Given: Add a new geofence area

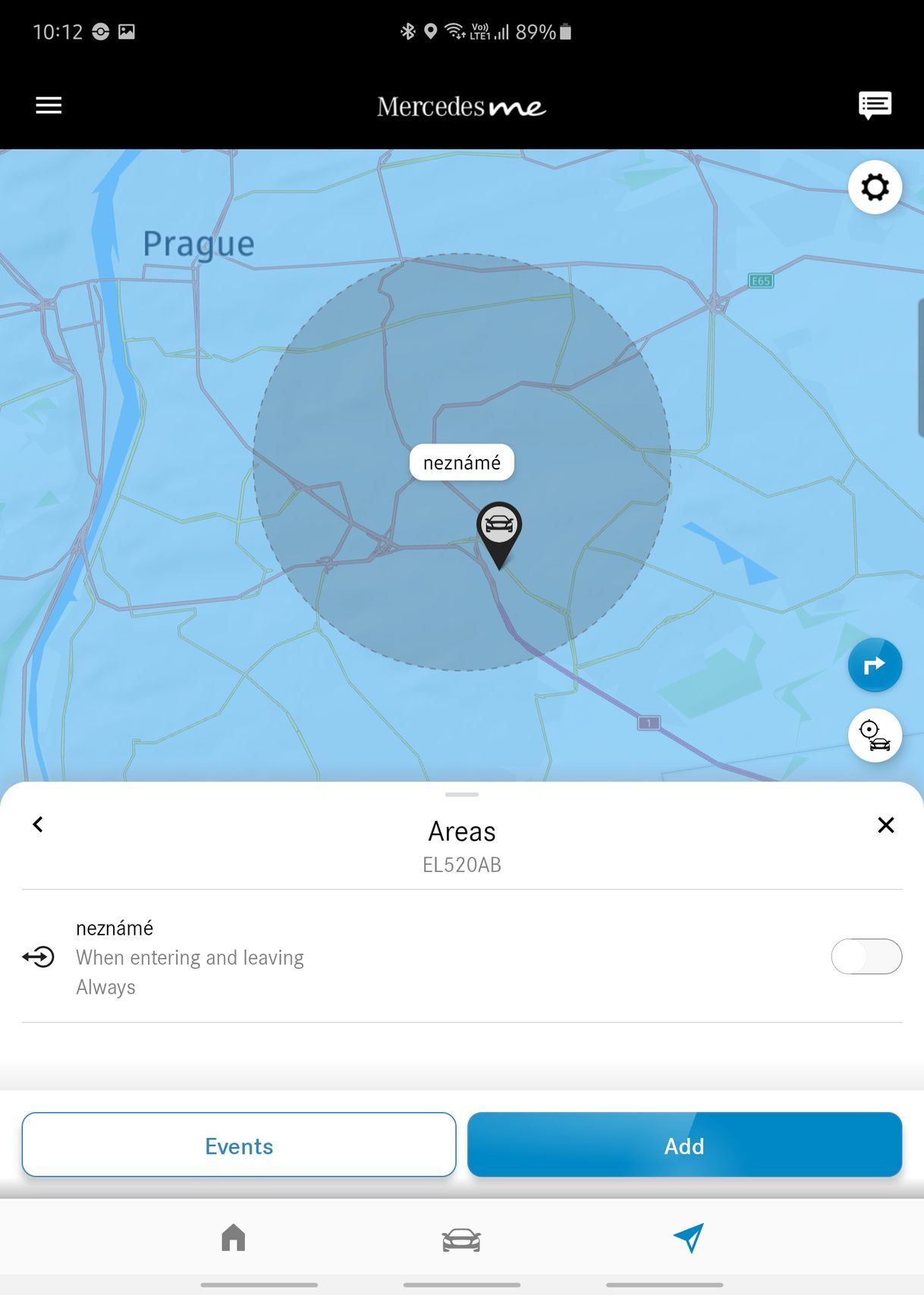Looking at the screenshot, I should [x=684, y=1145].
